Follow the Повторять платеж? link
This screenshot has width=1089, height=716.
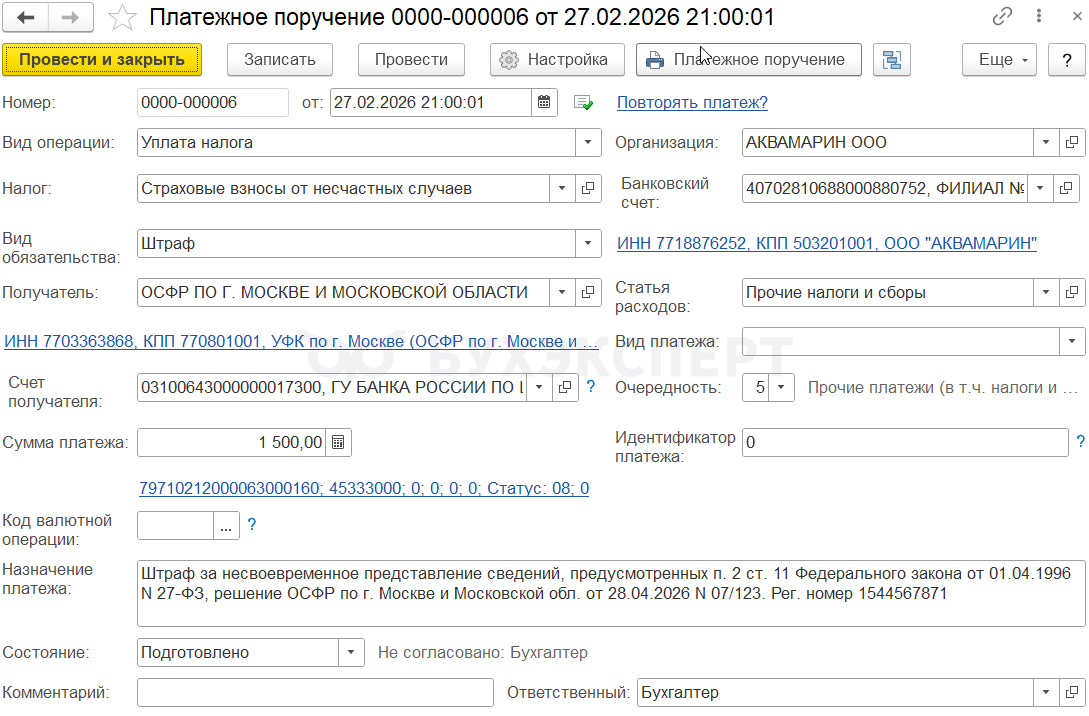692,102
